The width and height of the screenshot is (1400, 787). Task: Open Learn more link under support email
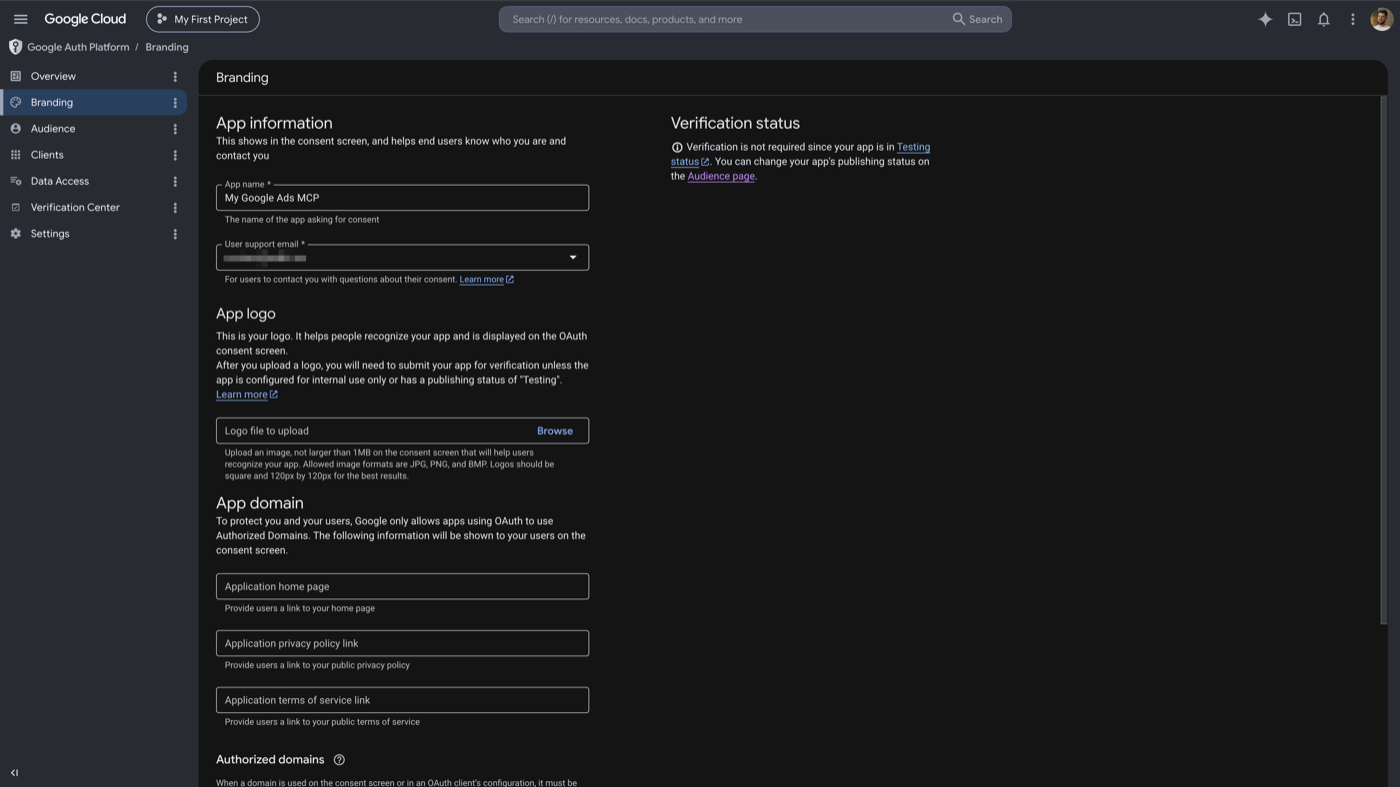click(x=486, y=279)
